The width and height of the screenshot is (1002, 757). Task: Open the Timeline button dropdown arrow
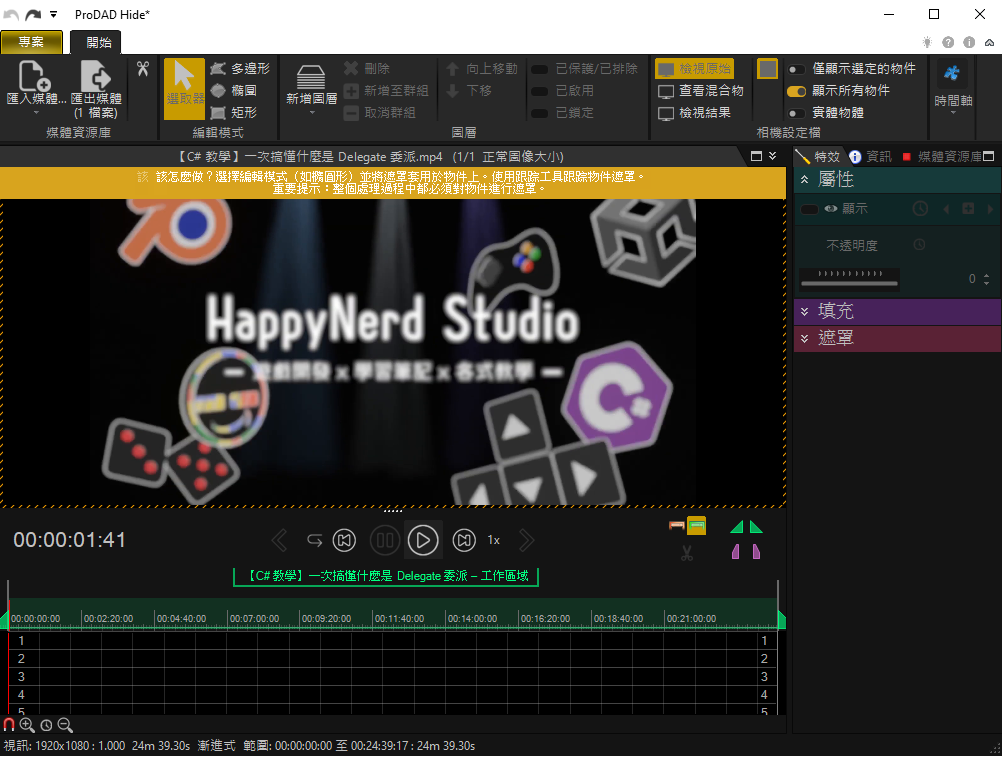(x=953, y=113)
